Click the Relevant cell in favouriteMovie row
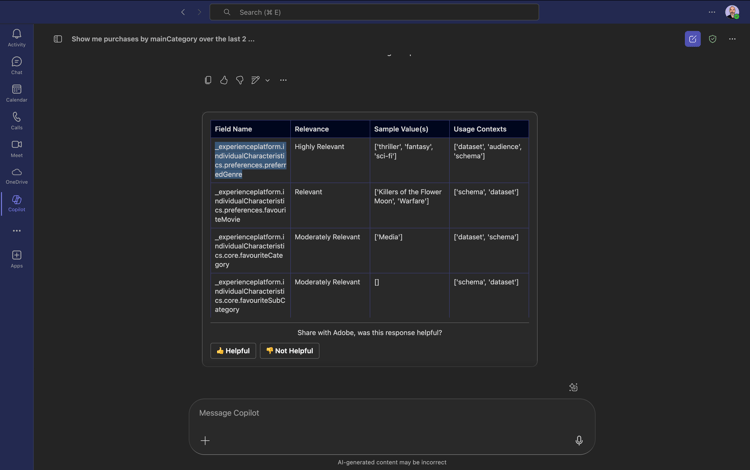This screenshot has width=750, height=470. pyautogui.click(x=330, y=206)
